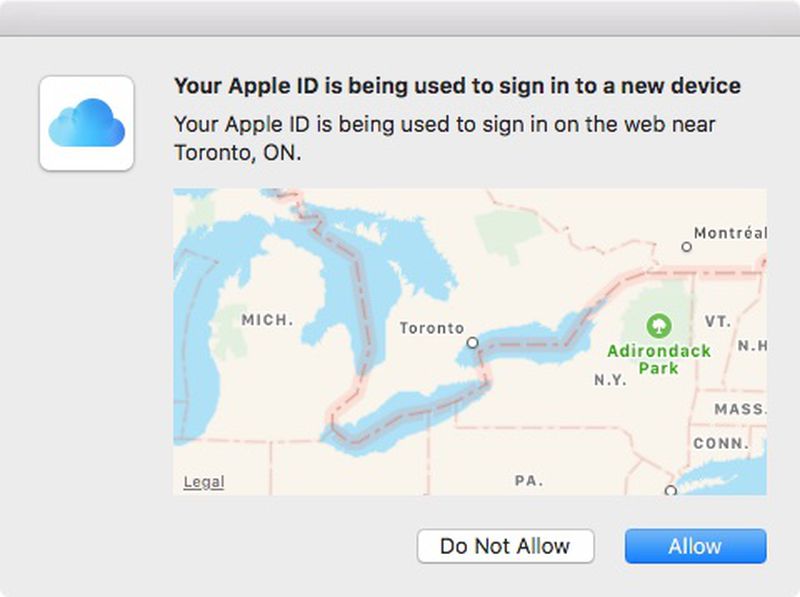This screenshot has height=597, width=800.
Task: Click the MICH. region label on the map
Action: click(264, 320)
